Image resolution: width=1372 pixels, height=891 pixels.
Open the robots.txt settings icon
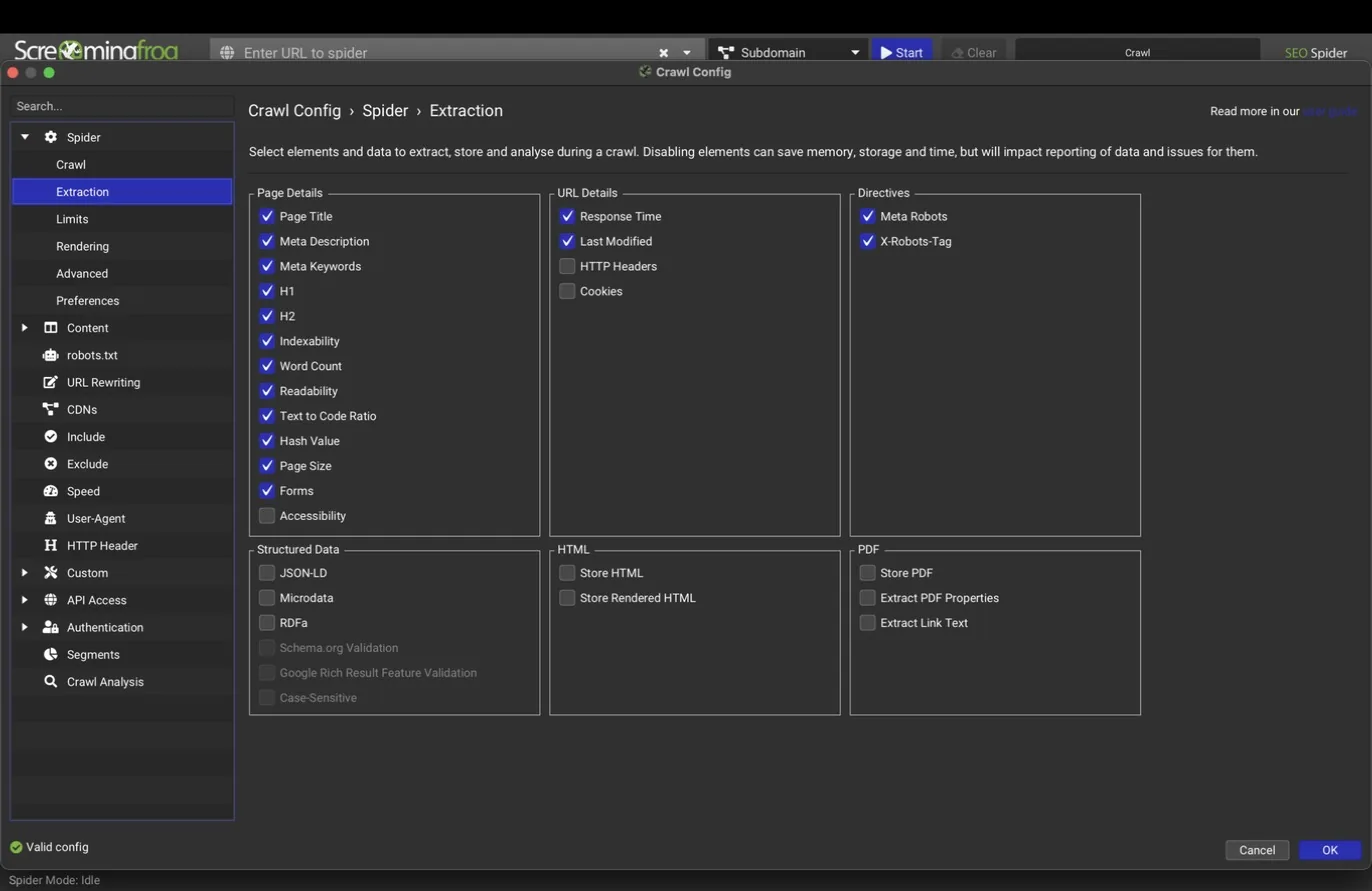50,355
